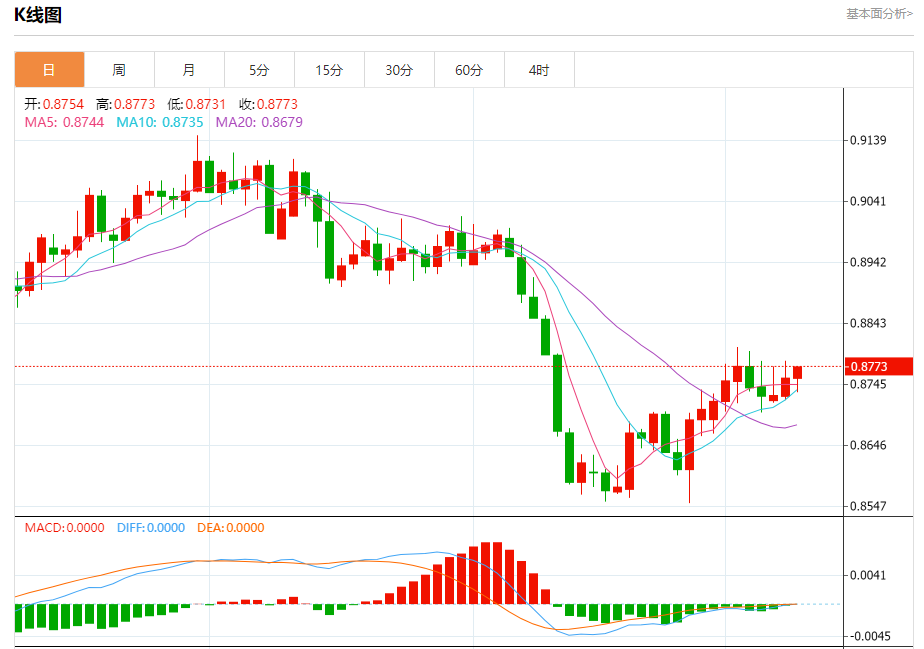Click the 高:0.8773 high value
The width and height of the screenshot is (924, 649).
[125, 104]
